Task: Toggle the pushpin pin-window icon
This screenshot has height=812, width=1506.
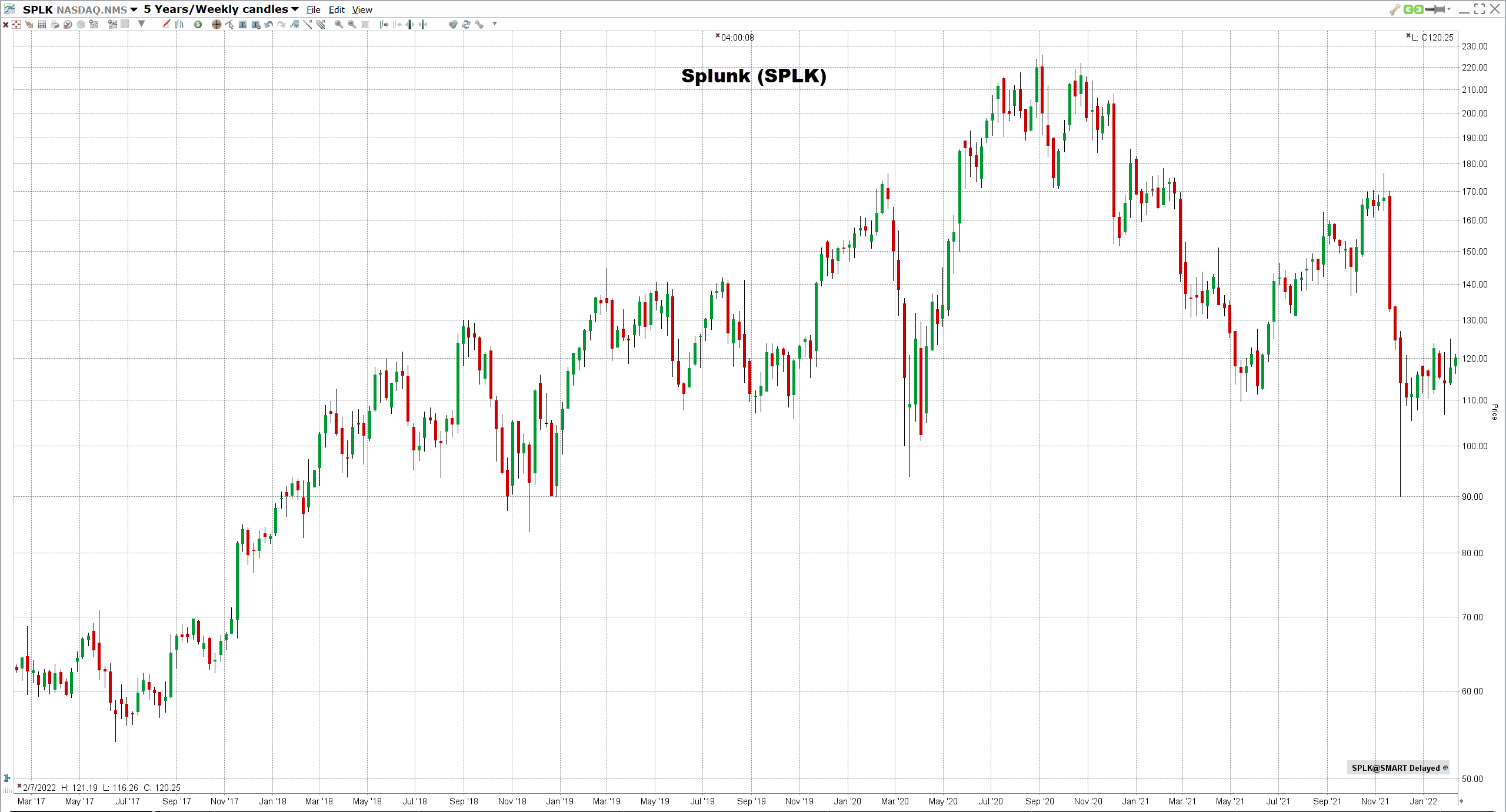Action: coord(1435,9)
